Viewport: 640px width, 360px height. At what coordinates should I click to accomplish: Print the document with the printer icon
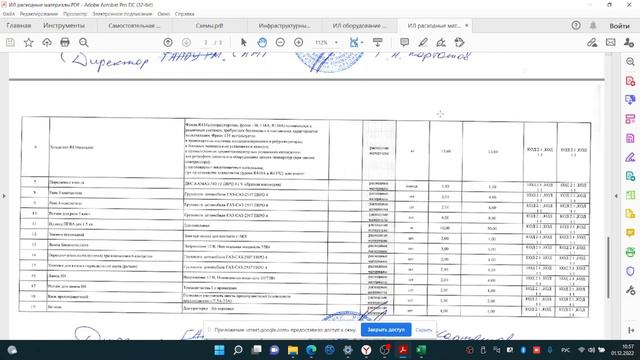(x=65, y=42)
